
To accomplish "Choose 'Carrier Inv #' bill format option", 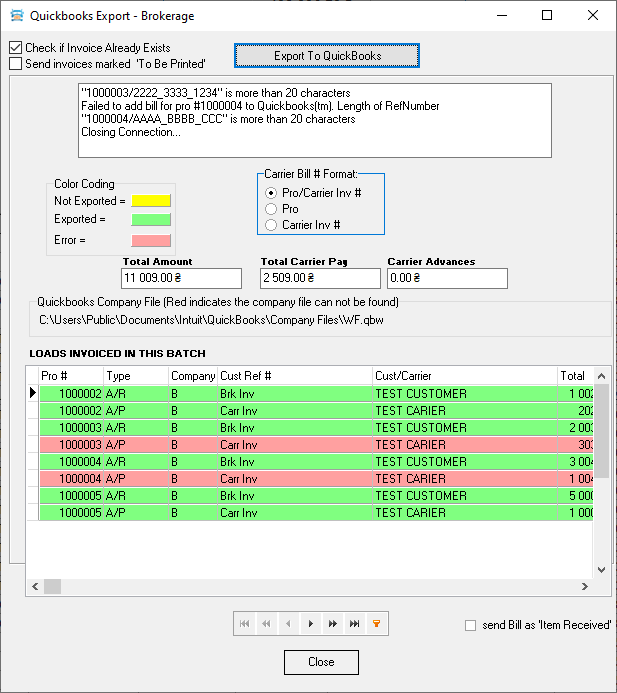I will [270, 226].
